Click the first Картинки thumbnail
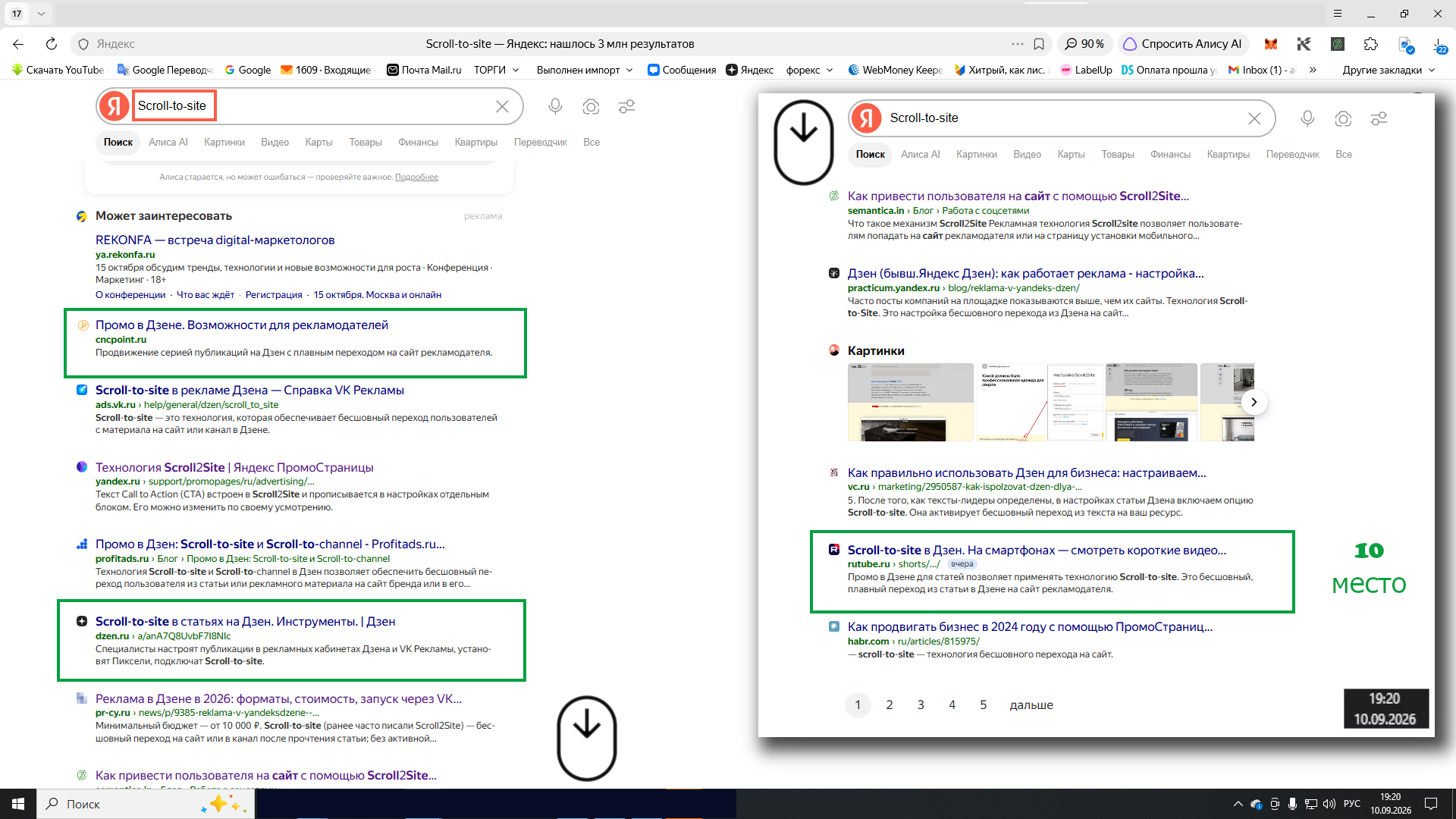The height and width of the screenshot is (819, 1456). tap(910, 402)
